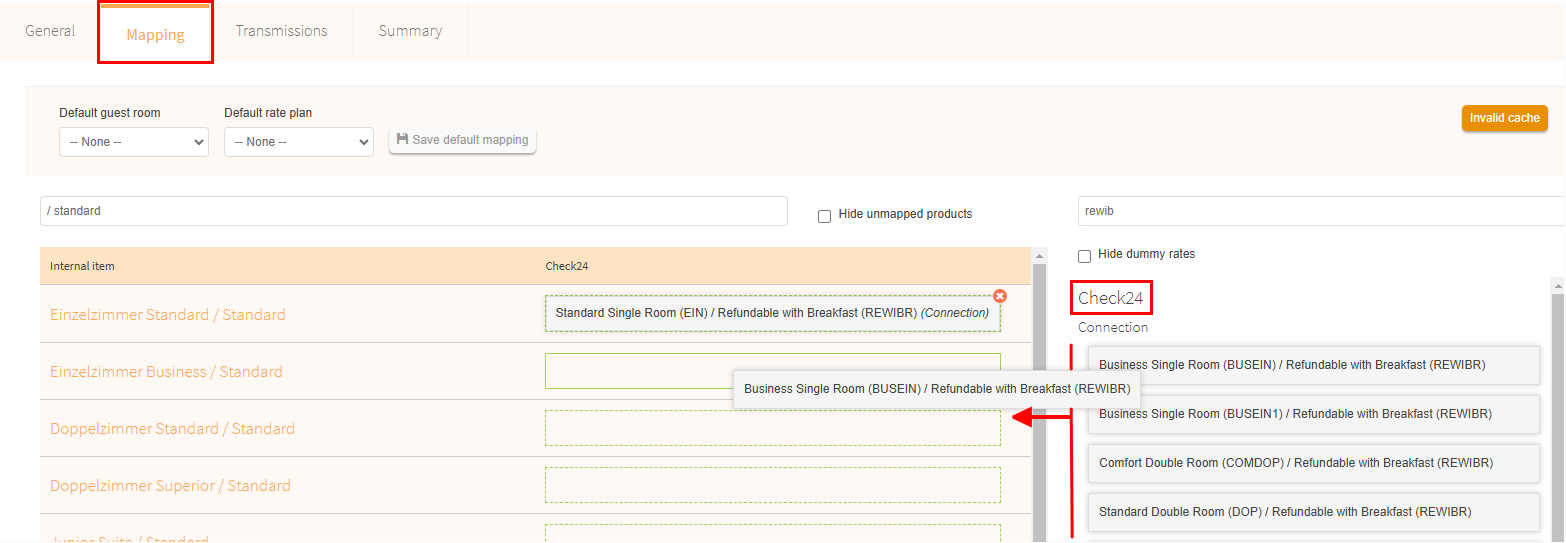Expand Default rate plan dropdown
This screenshot has width=1566, height=543.
tap(298, 142)
